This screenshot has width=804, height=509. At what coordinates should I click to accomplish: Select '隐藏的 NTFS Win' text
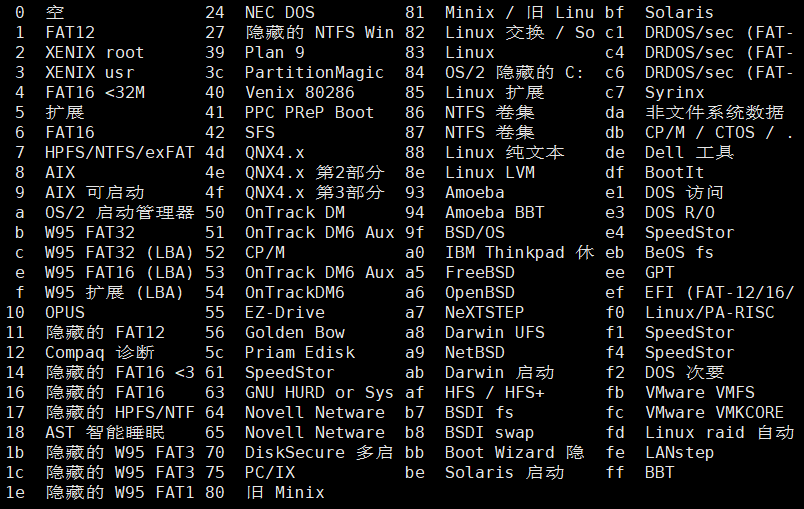pos(319,32)
